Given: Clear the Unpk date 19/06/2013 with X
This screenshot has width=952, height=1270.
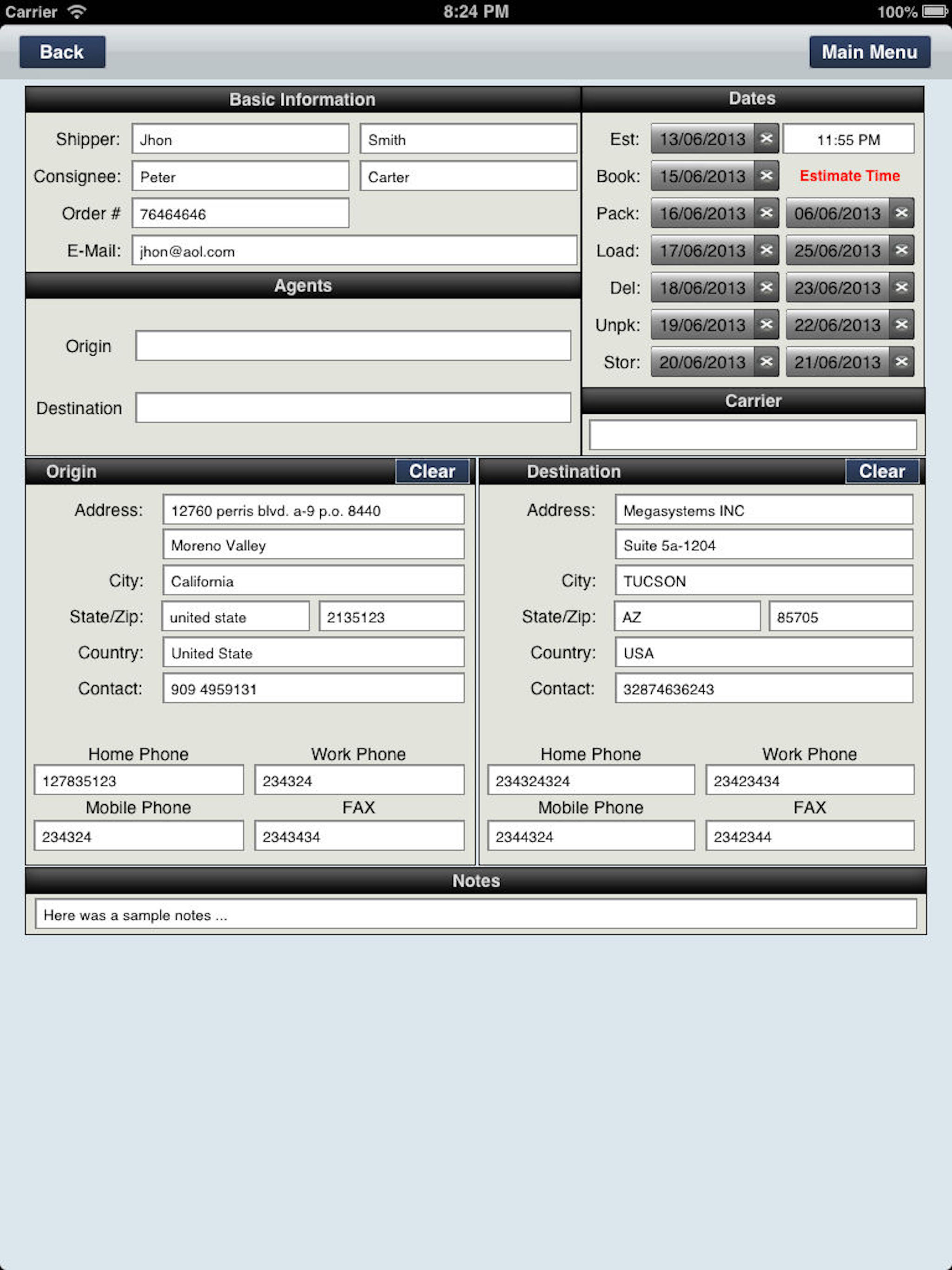Looking at the screenshot, I should [766, 324].
